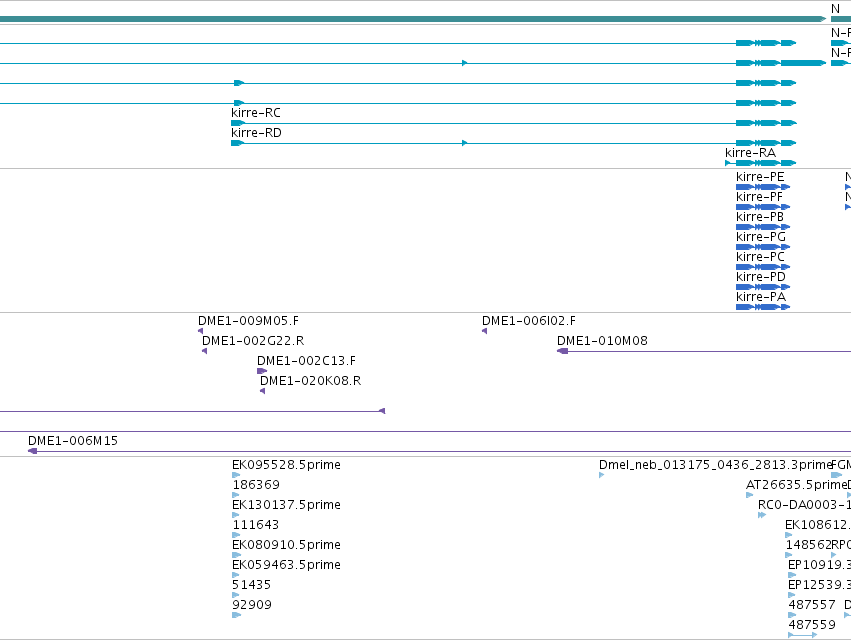
Task: Select the EK095528.5prime EST label
Action: [286, 465]
